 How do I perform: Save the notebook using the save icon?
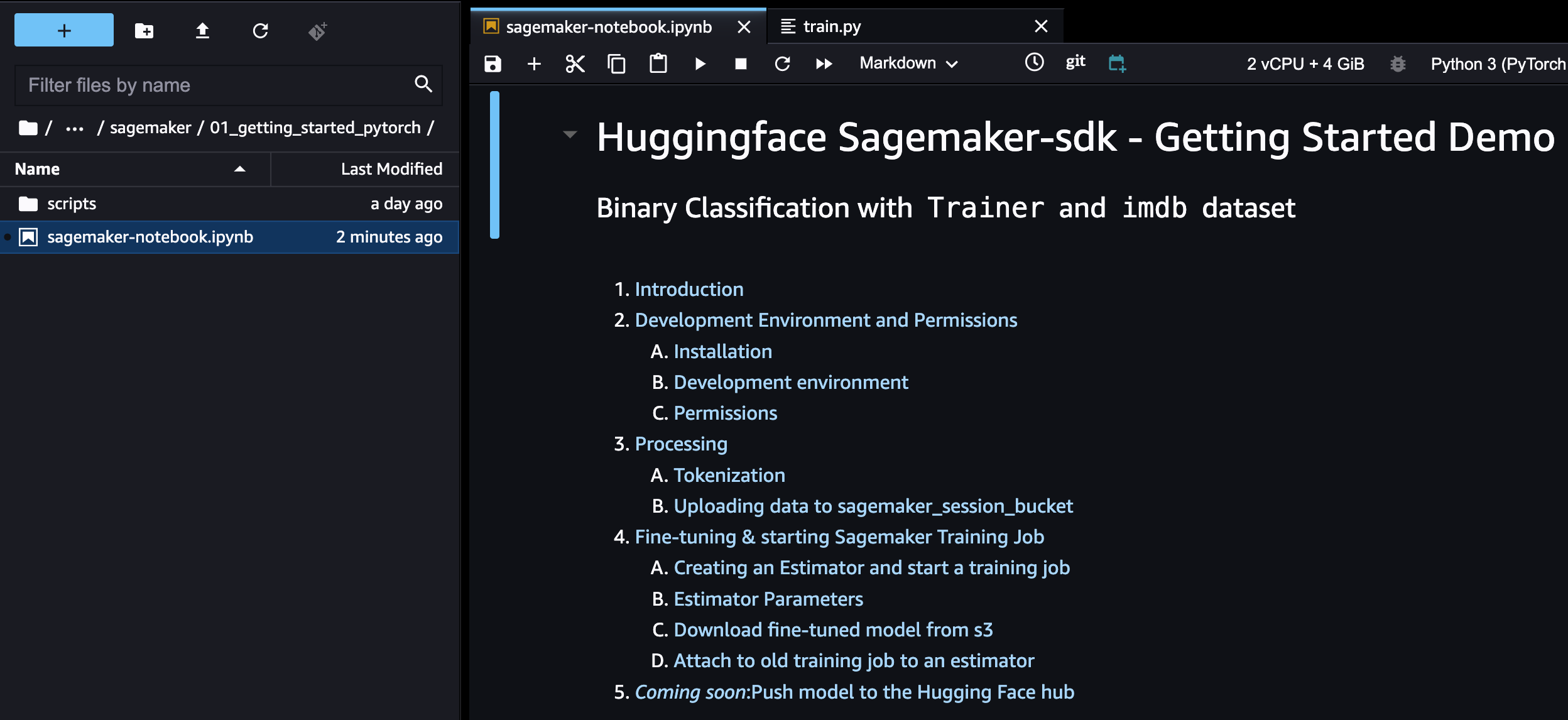pos(493,63)
